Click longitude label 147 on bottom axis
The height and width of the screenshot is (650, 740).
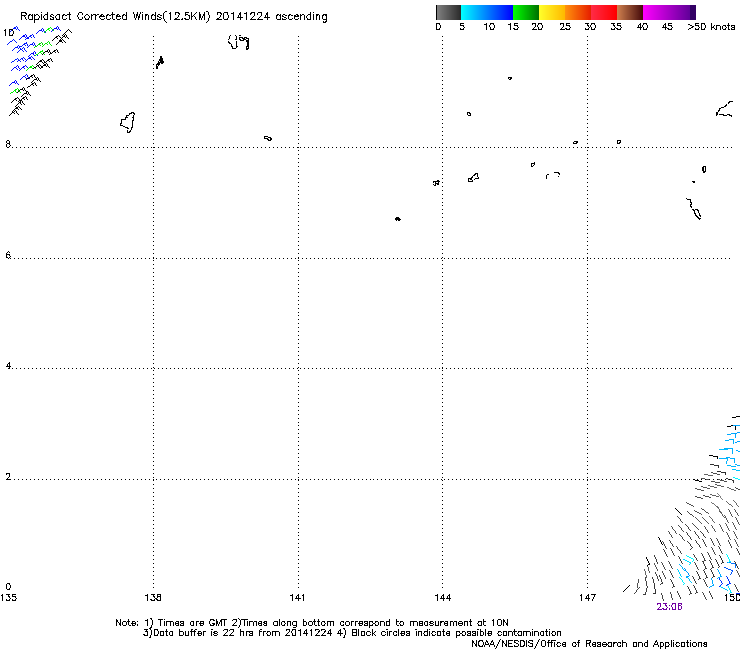pos(587,598)
